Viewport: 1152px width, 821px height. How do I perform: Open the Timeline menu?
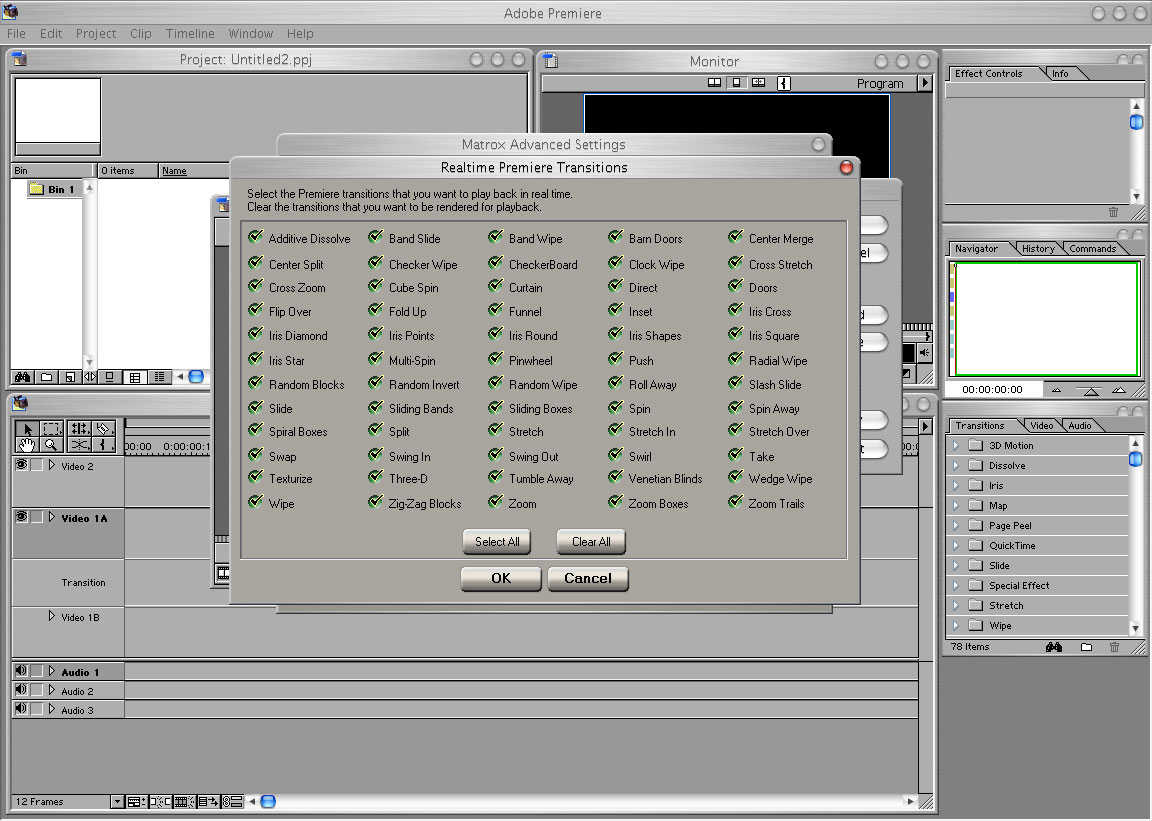190,34
